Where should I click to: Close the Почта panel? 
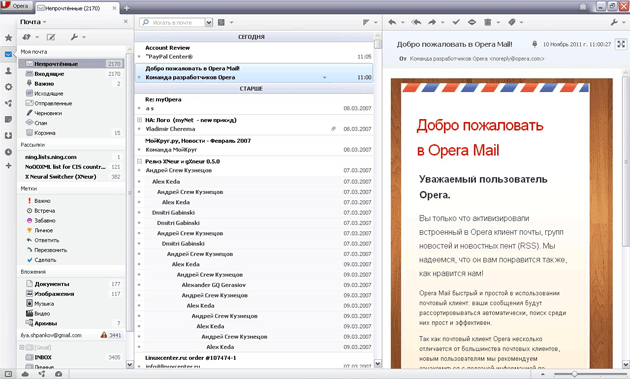[x=125, y=21]
